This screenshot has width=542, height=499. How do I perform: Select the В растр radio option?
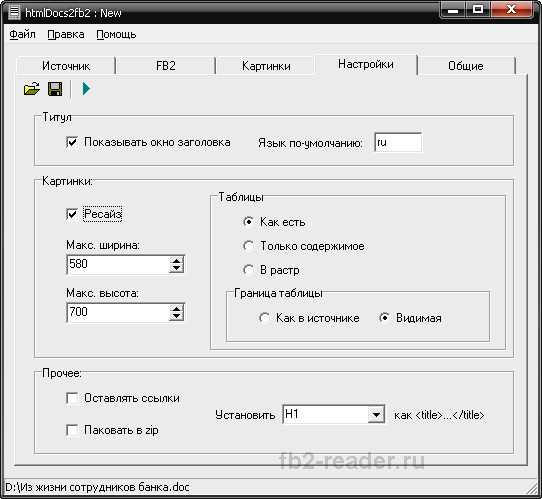click(x=248, y=270)
